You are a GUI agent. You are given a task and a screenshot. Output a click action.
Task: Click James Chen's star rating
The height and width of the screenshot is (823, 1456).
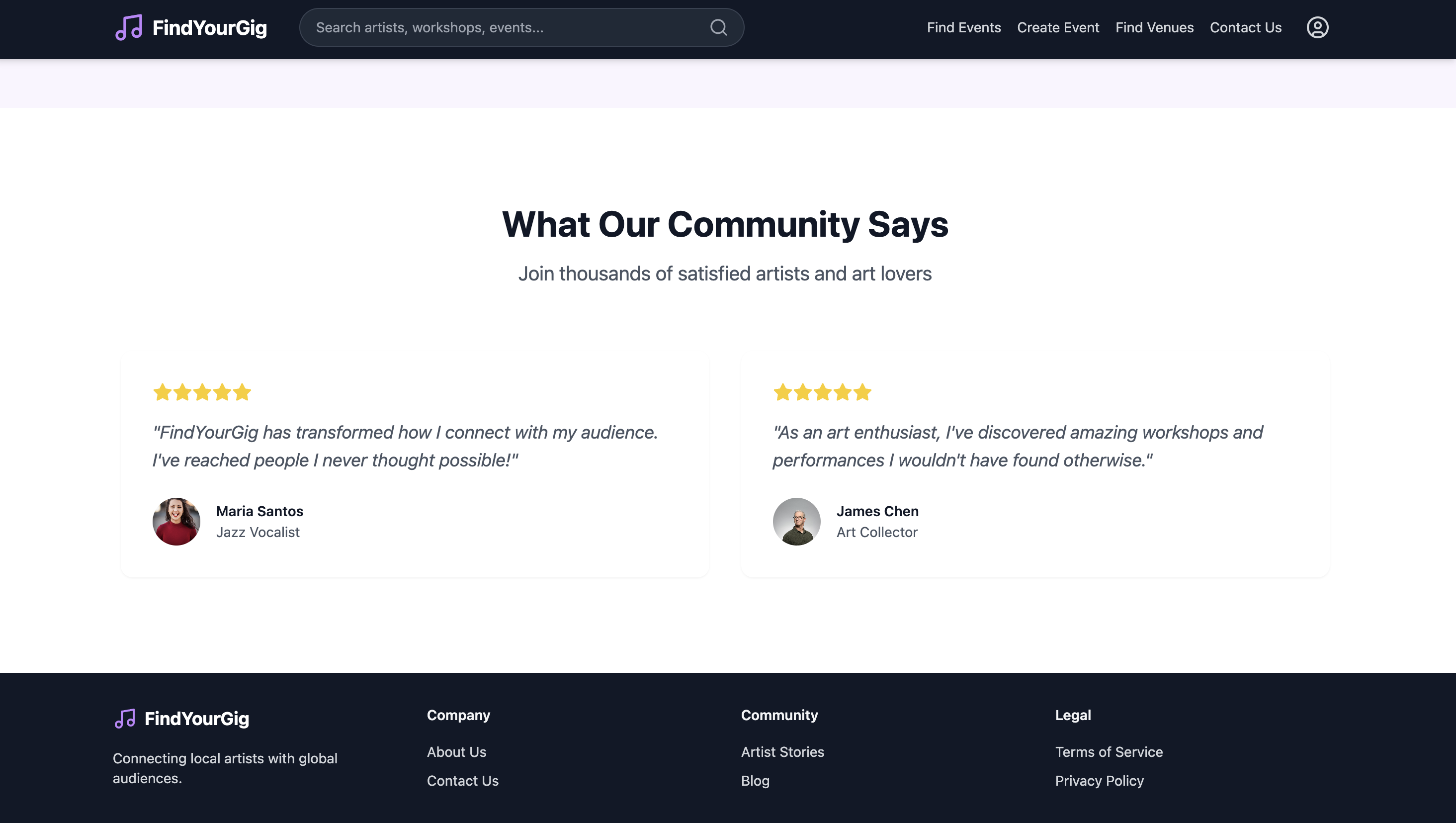point(822,392)
